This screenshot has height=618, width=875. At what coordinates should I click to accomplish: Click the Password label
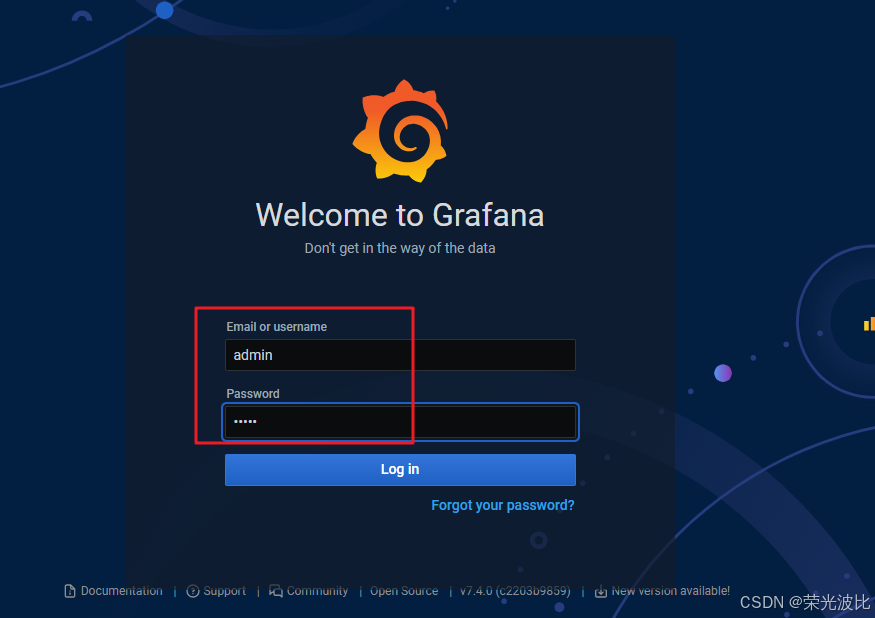pos(253,394)
